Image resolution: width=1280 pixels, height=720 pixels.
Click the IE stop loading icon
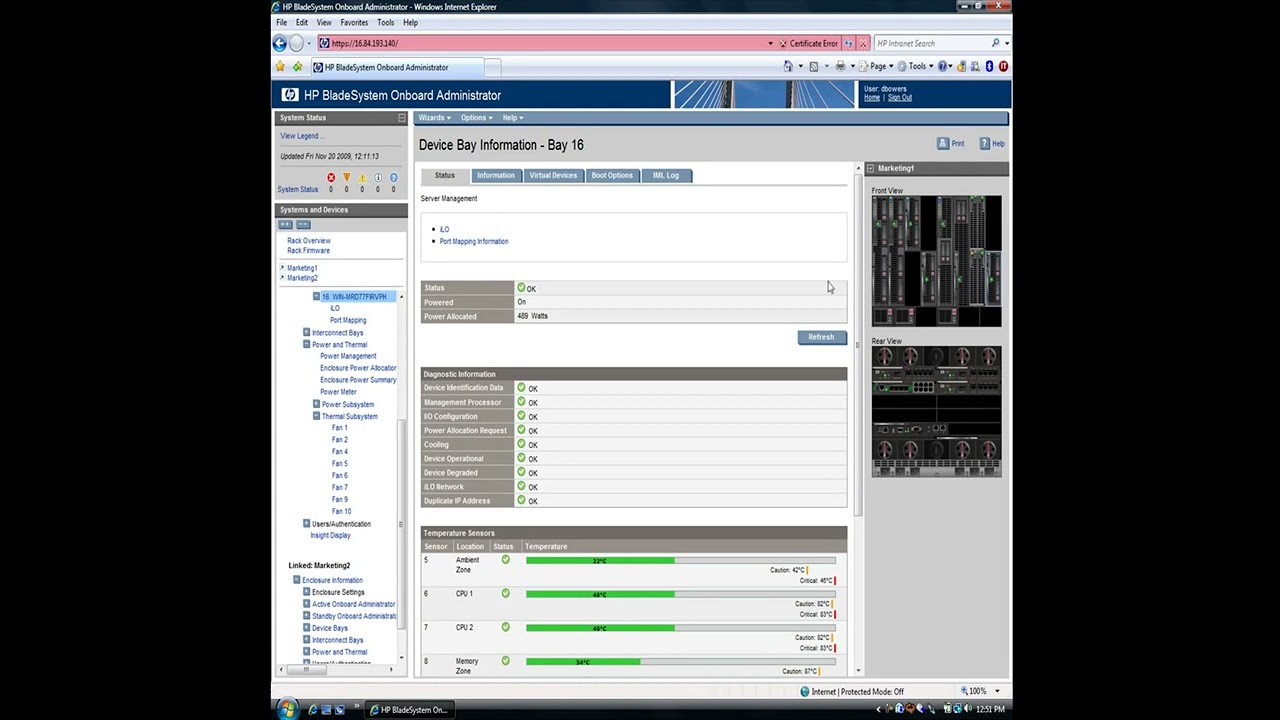(863, 43)
